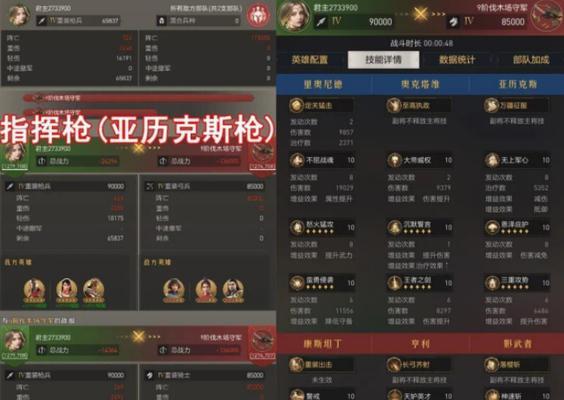Open the player avatar in battle report header

tap(18, 15)
